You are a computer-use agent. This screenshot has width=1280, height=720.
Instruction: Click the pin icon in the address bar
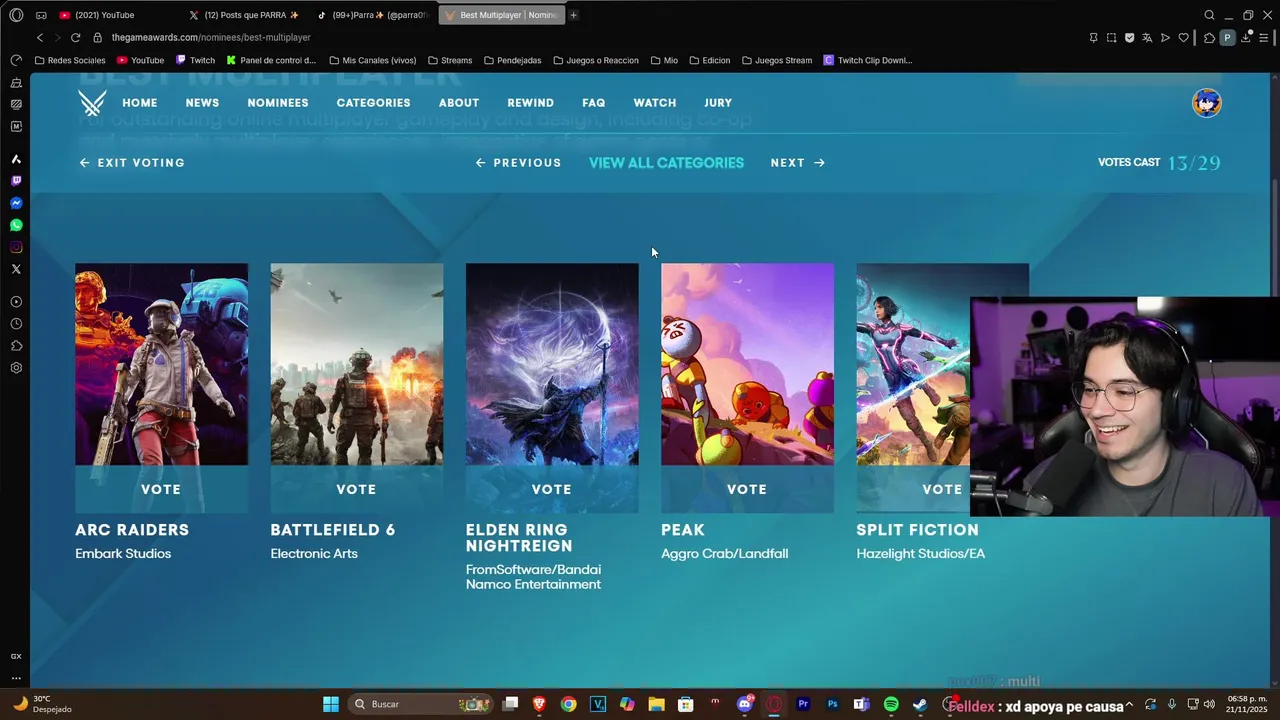point(1093,37)
